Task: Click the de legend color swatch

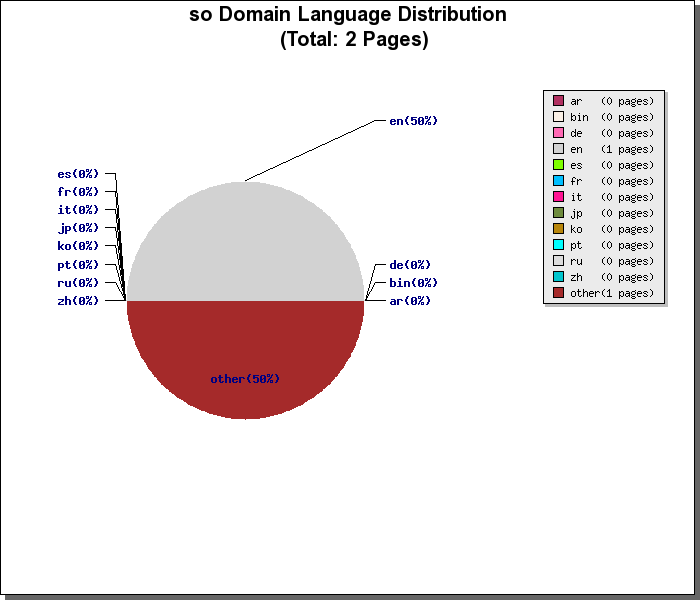Action: pyautogui.click(x=558, y=133)
